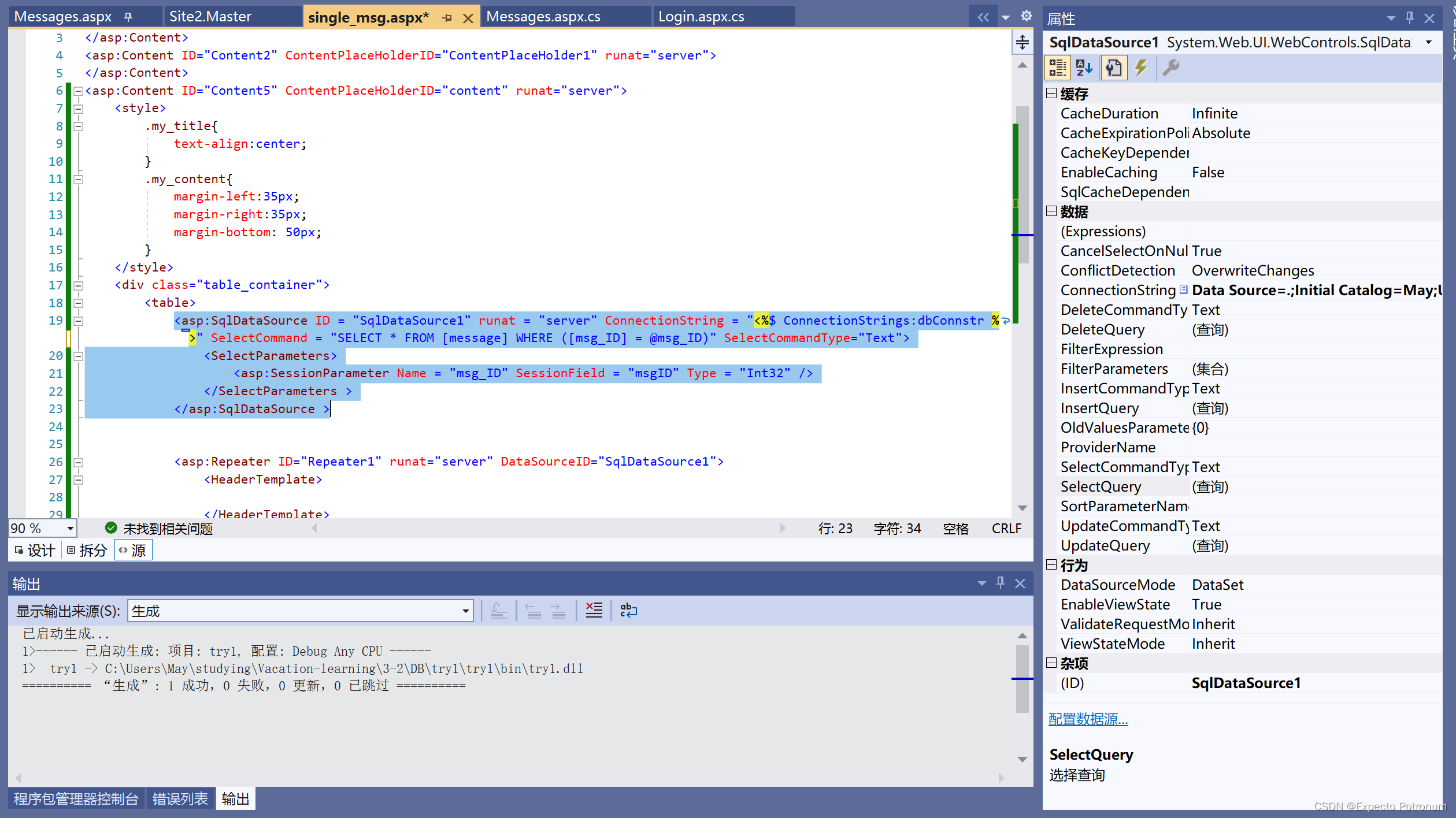Collapse code region at line 19
The image size is (1456, 818).
click(x=78, y=321)
